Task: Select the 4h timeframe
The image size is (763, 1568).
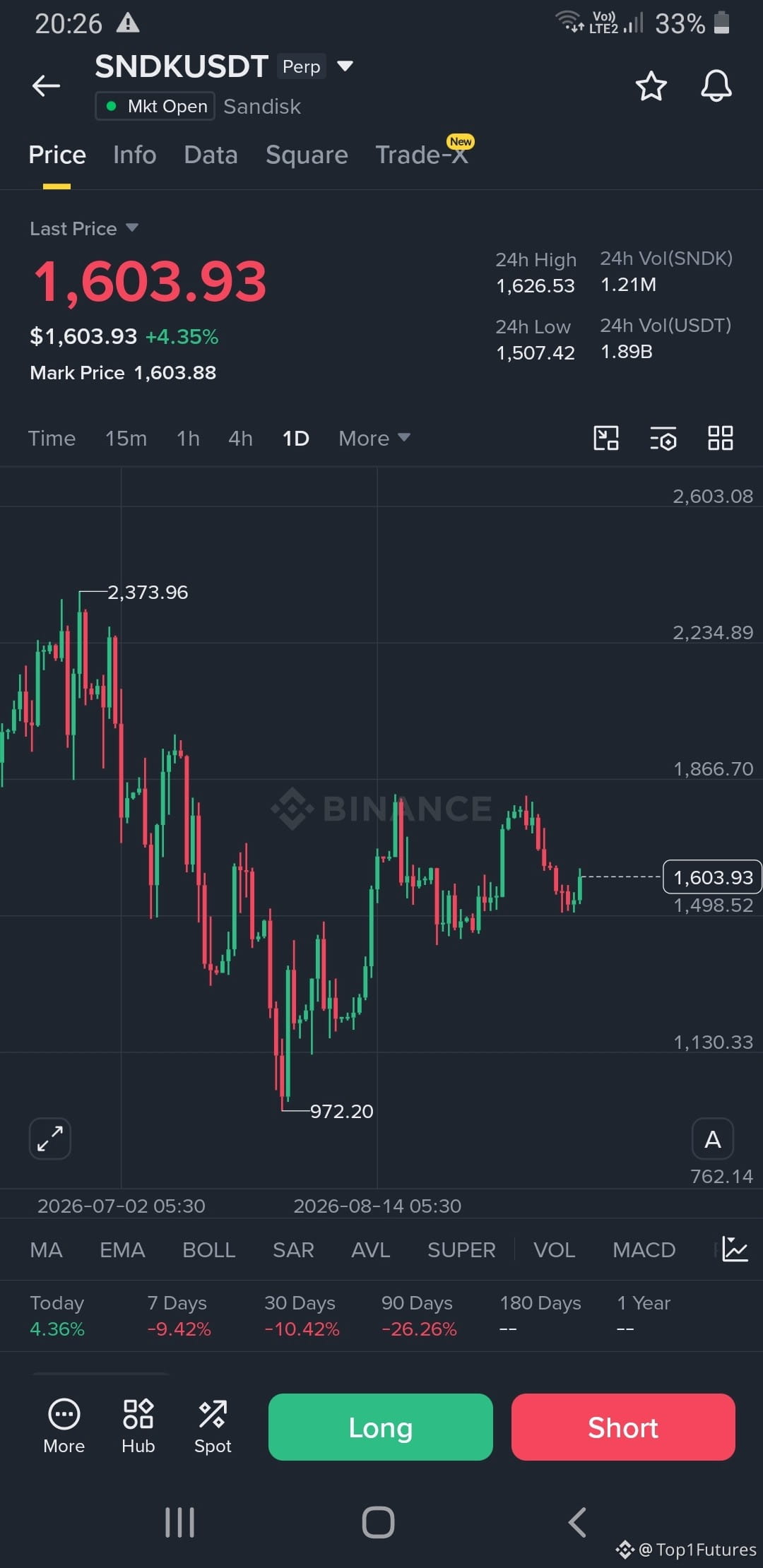Action: [x=240, y=438]
